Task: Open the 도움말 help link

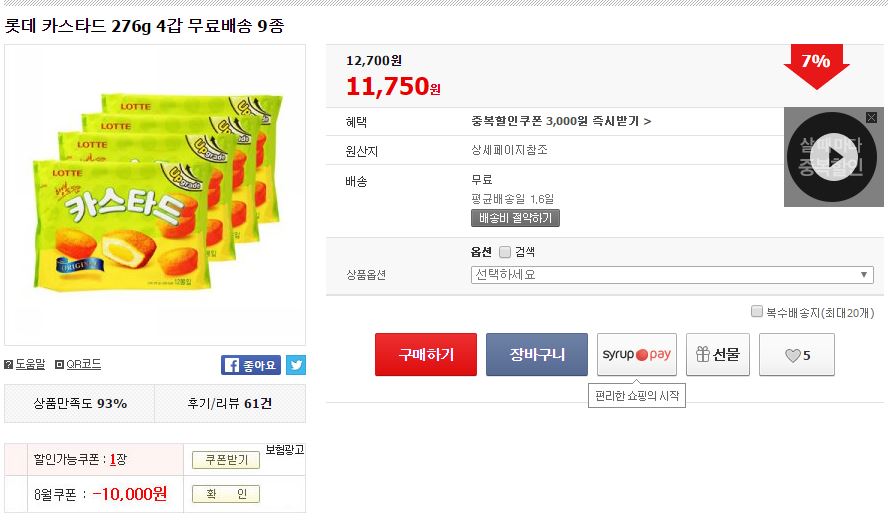Action: pyautogui.click(x=25, y=365)
